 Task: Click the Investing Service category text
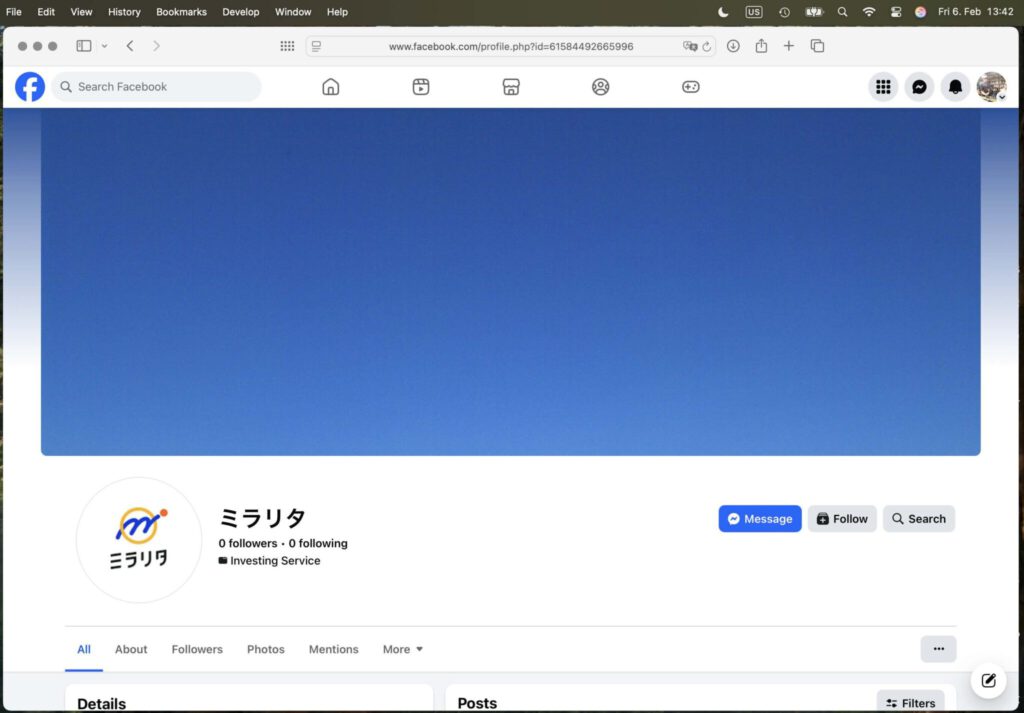275,561
